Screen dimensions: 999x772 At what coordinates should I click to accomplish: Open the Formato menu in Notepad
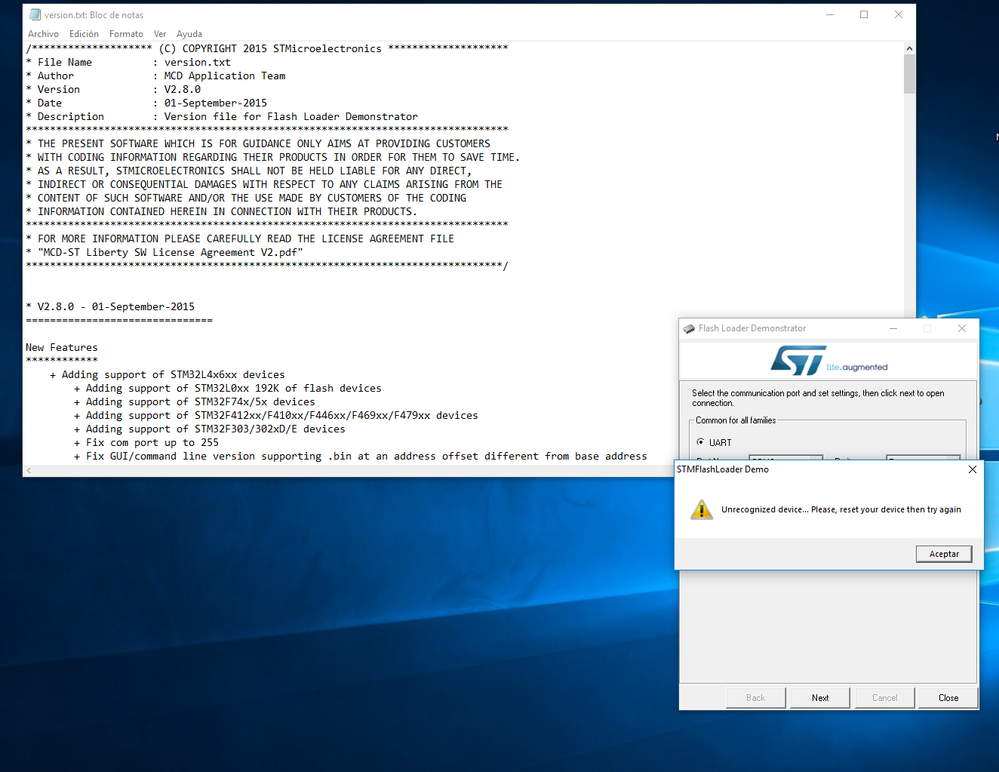[126, 34]
